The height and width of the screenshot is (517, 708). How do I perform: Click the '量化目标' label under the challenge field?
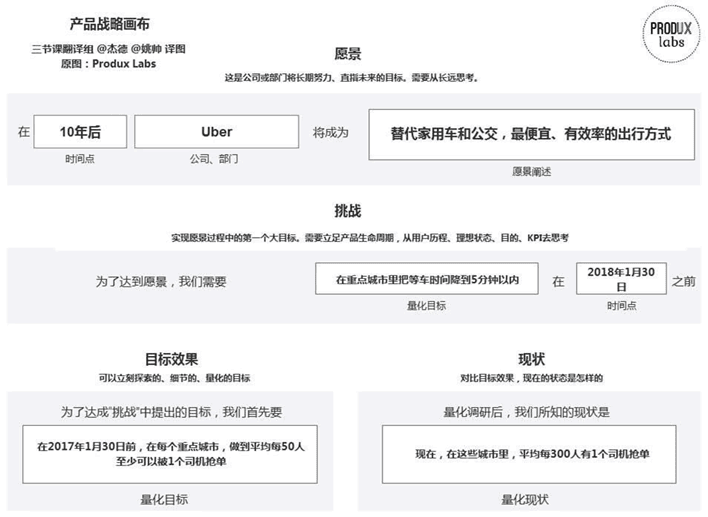click(x=427, y=306)
